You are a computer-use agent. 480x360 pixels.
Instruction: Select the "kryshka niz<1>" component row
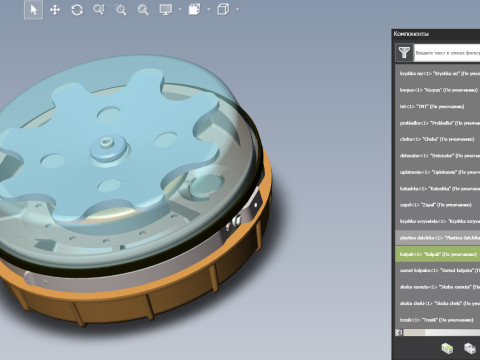(x=438, y=74)
